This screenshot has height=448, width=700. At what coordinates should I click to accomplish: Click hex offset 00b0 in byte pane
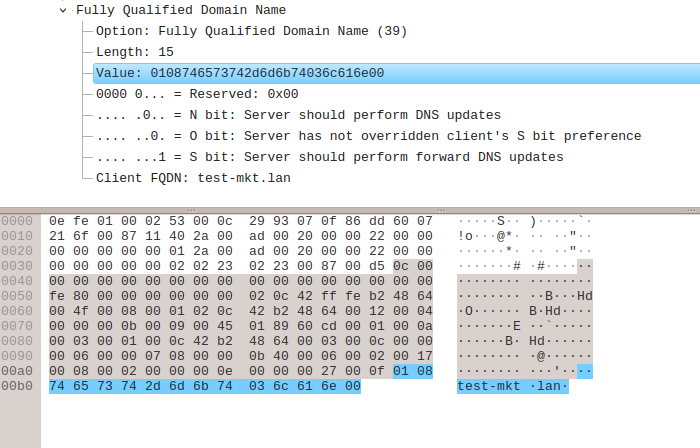click(17, 386)
